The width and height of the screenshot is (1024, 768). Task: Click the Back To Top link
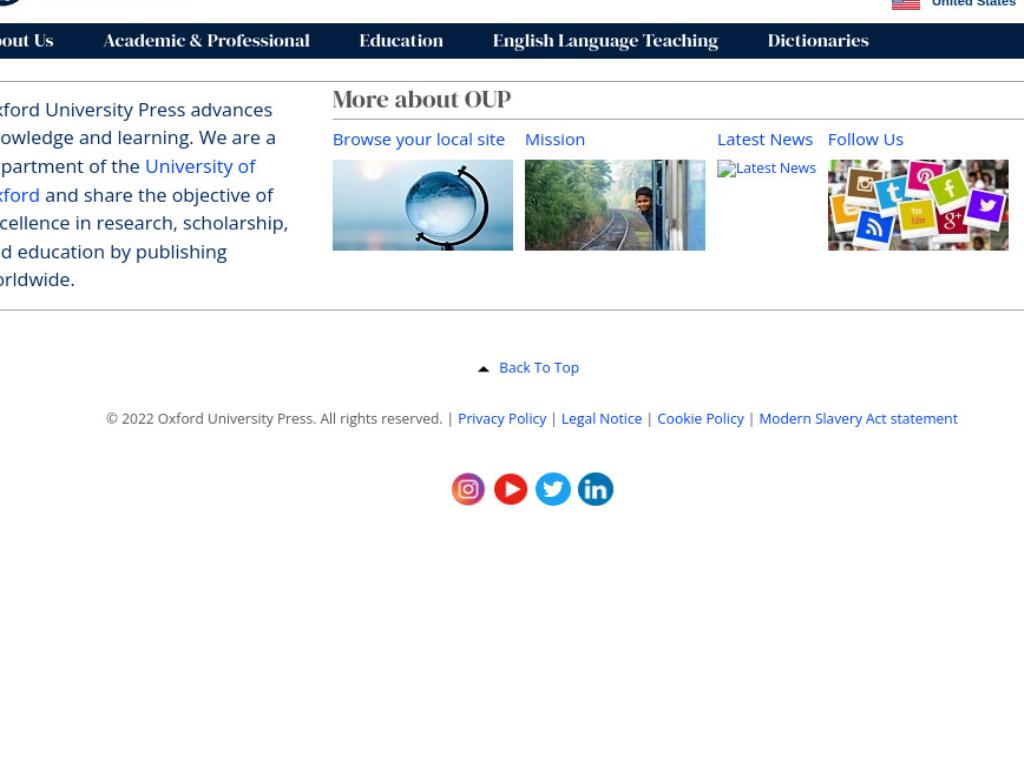tap(539, 368)
